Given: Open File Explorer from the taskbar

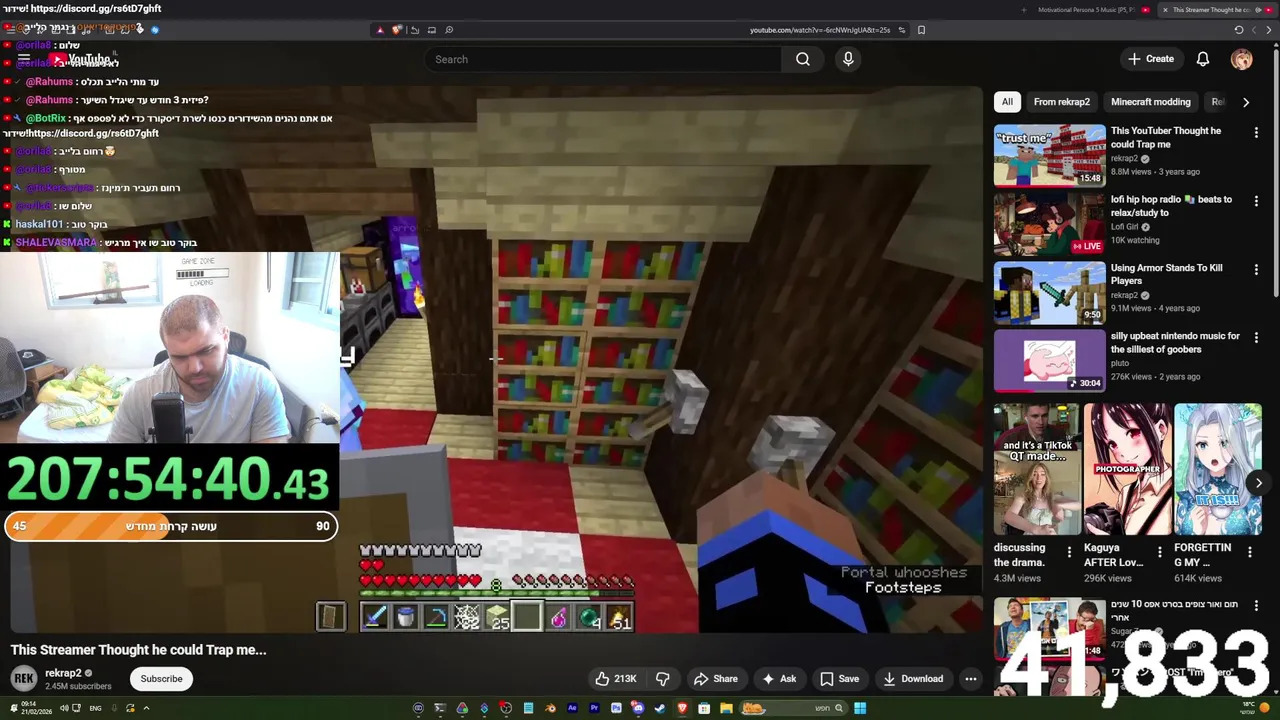Looking at the screenshot, I should [x=726, y=708].
